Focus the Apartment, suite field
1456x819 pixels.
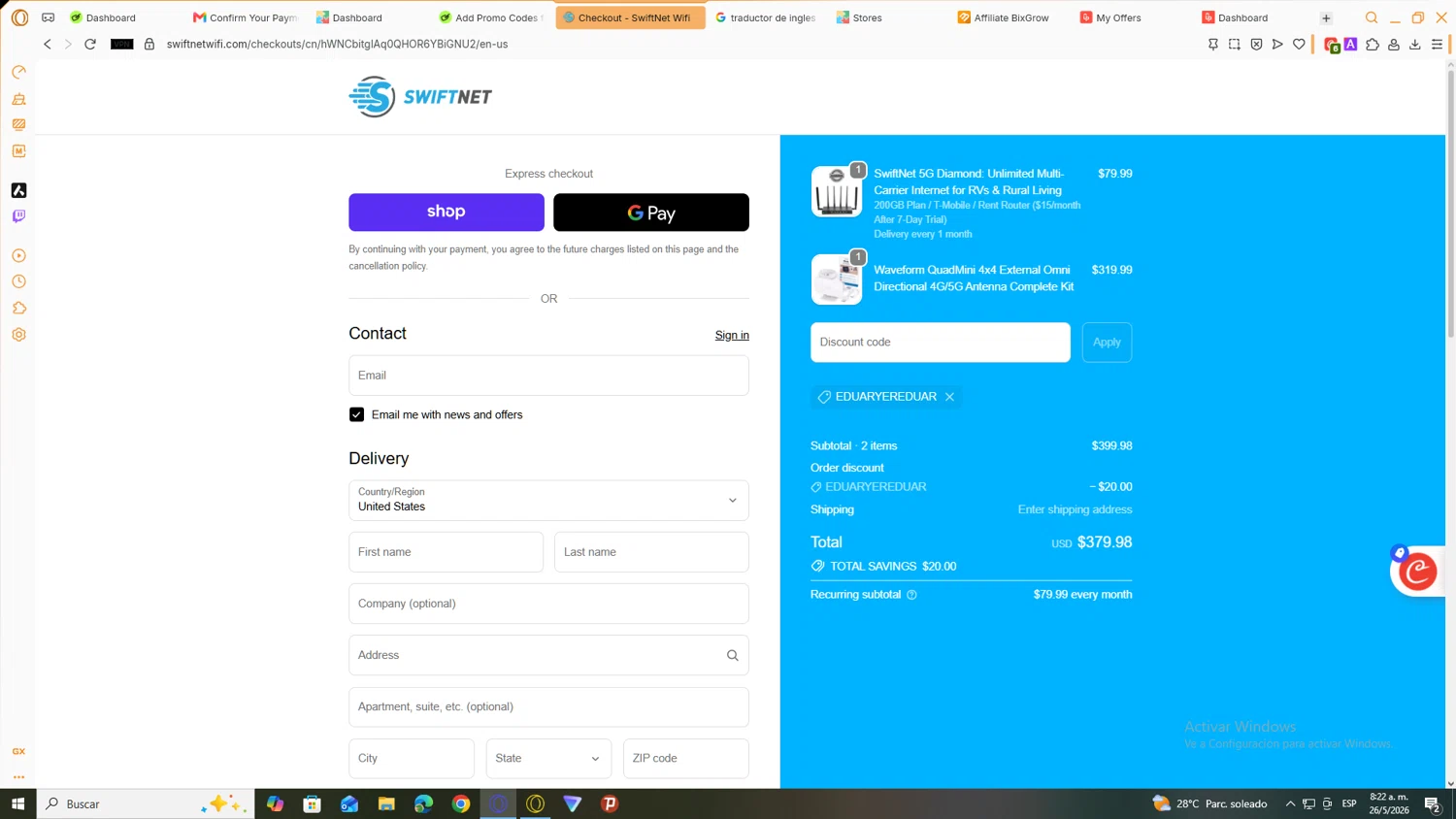click(548, 706)
